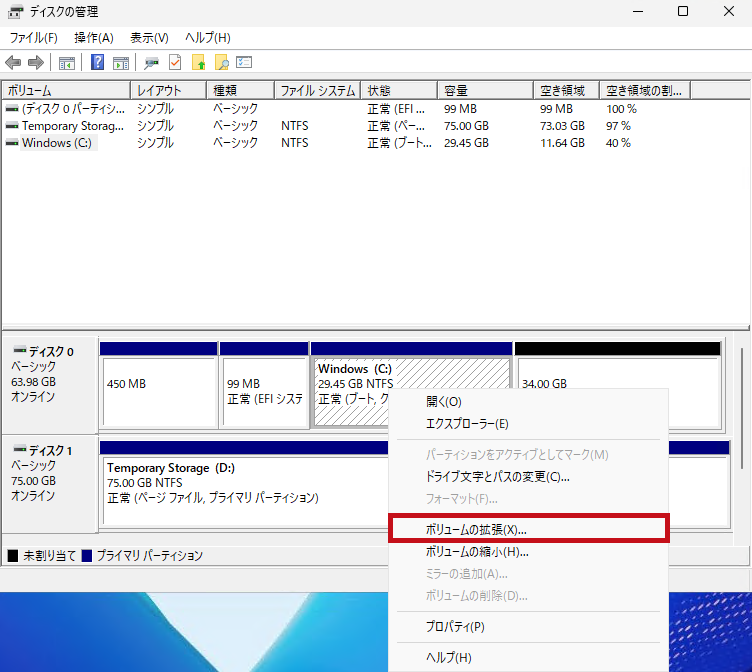Choose プロパティ(P) from the context menu
The image size is (752, 672).
[x=528, y=626]
